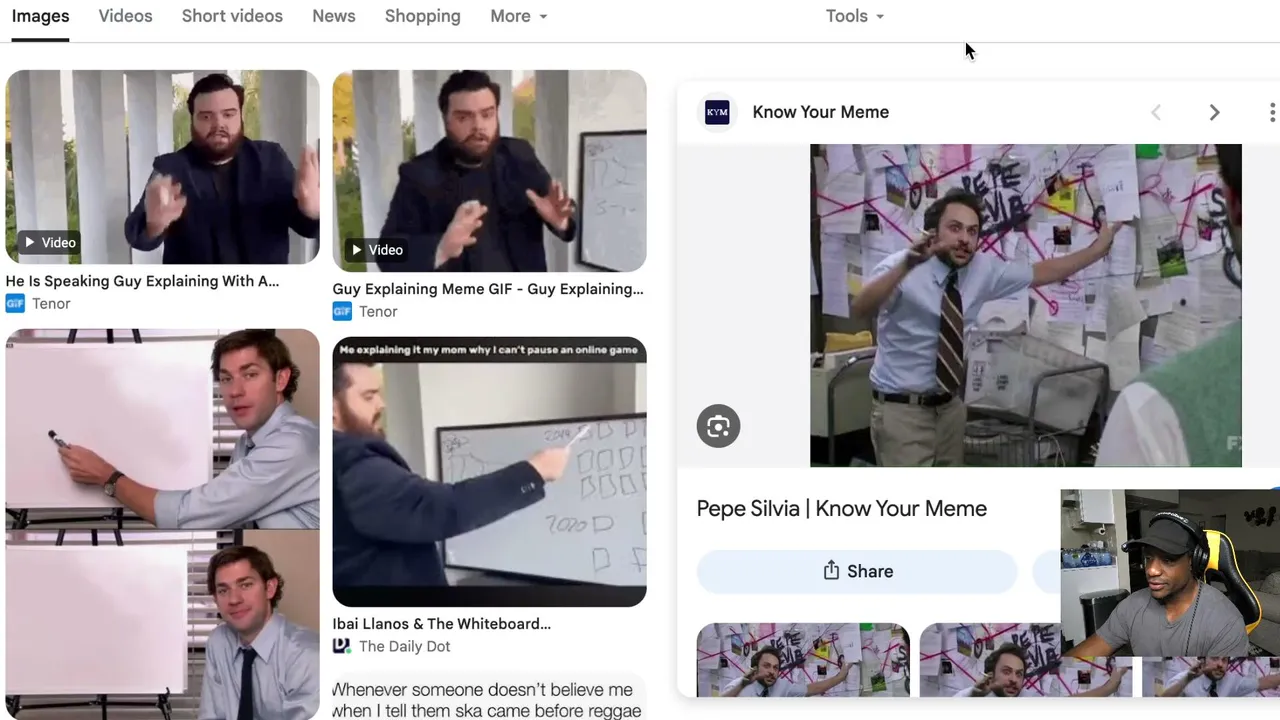Open the News tab
1280x720 pixels.
tap(334, 16)
